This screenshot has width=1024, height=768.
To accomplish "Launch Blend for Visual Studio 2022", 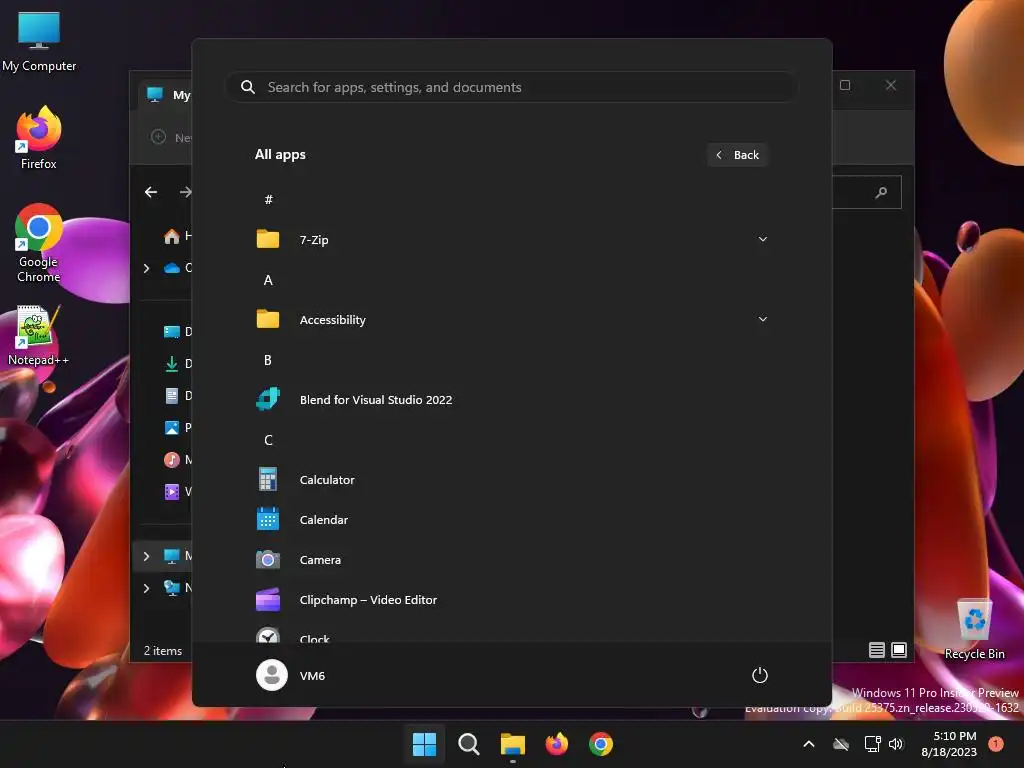I will tap(511, 400).
